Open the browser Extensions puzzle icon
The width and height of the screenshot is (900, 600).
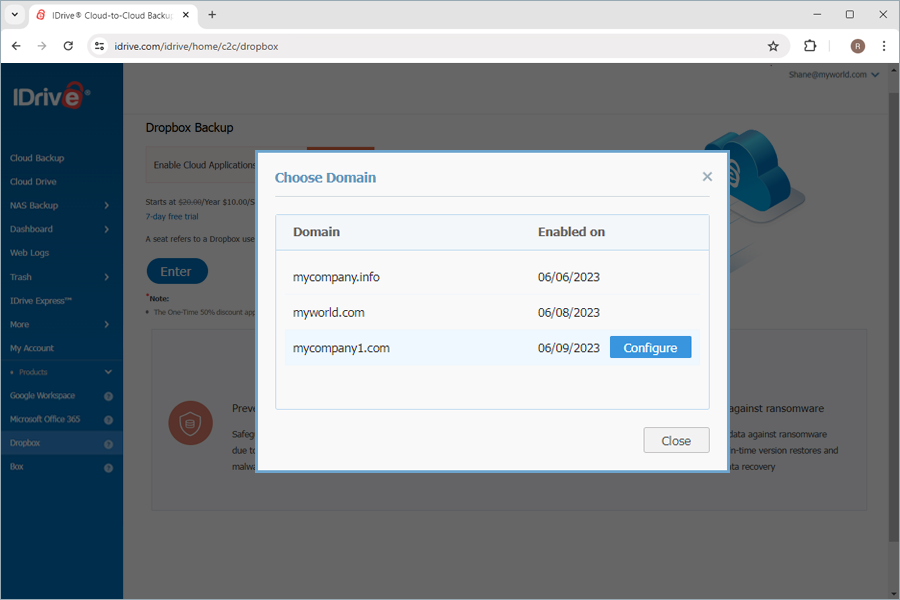point(810,46)
